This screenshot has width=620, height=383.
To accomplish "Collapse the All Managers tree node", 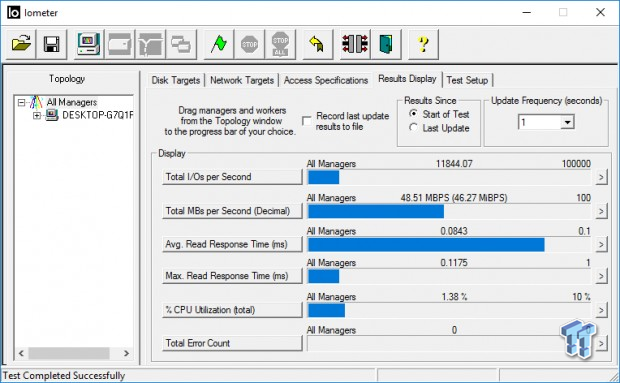I will [22, 103].
